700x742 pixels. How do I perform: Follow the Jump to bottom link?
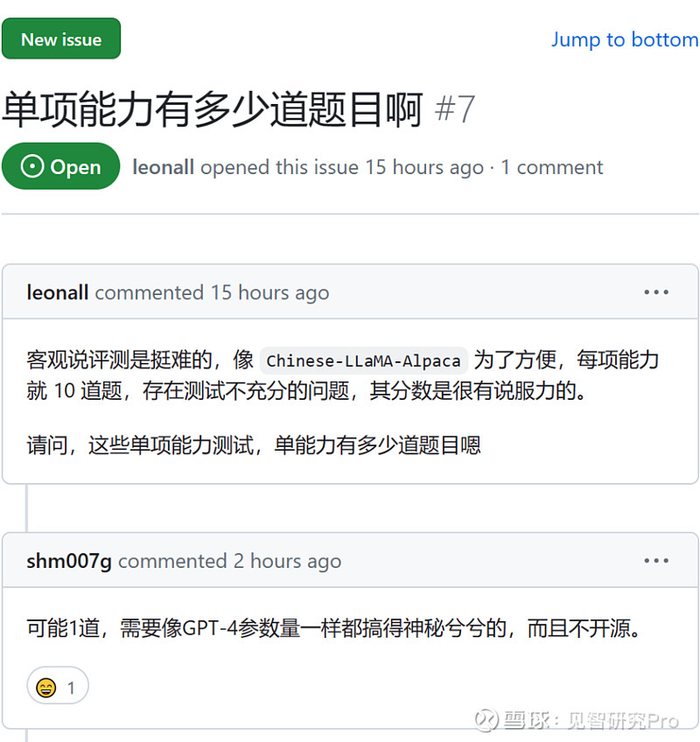[x=624, y=40]
